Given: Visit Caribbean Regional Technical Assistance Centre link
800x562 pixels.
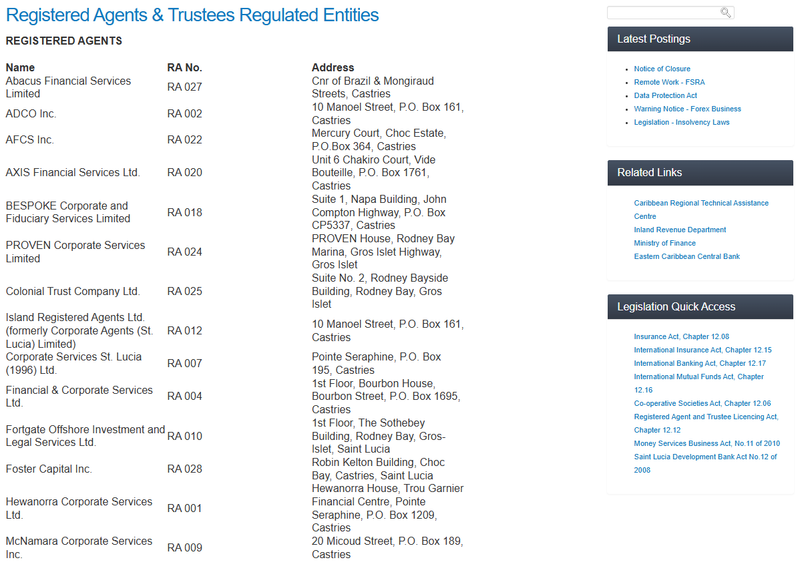Looking at the screenshot, I should point(701,210).
